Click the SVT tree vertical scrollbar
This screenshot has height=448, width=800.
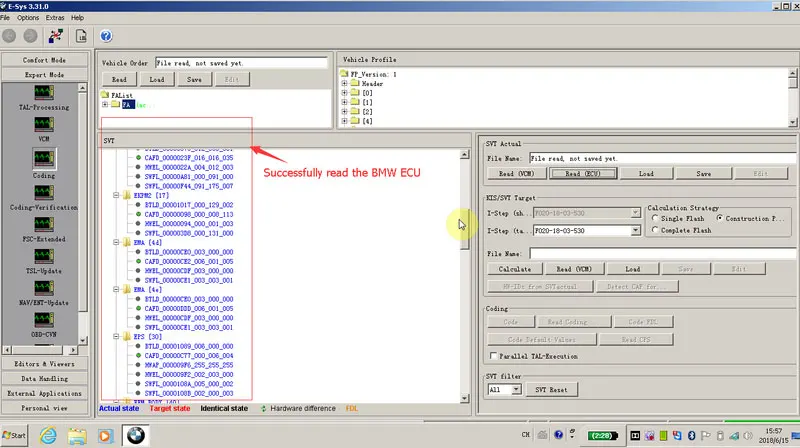pos(464,276)
